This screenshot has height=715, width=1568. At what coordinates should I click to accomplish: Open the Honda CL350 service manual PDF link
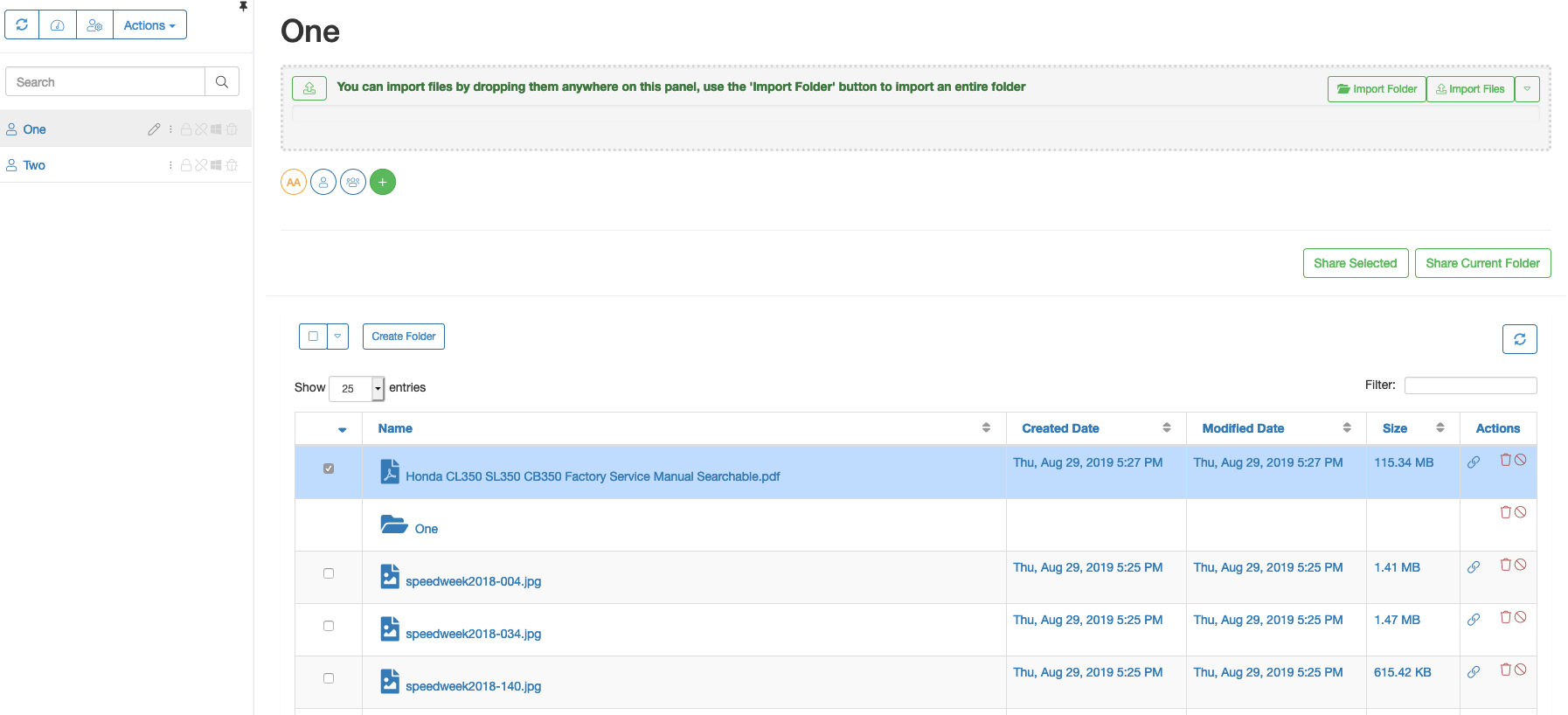click(x=593, y=476)
